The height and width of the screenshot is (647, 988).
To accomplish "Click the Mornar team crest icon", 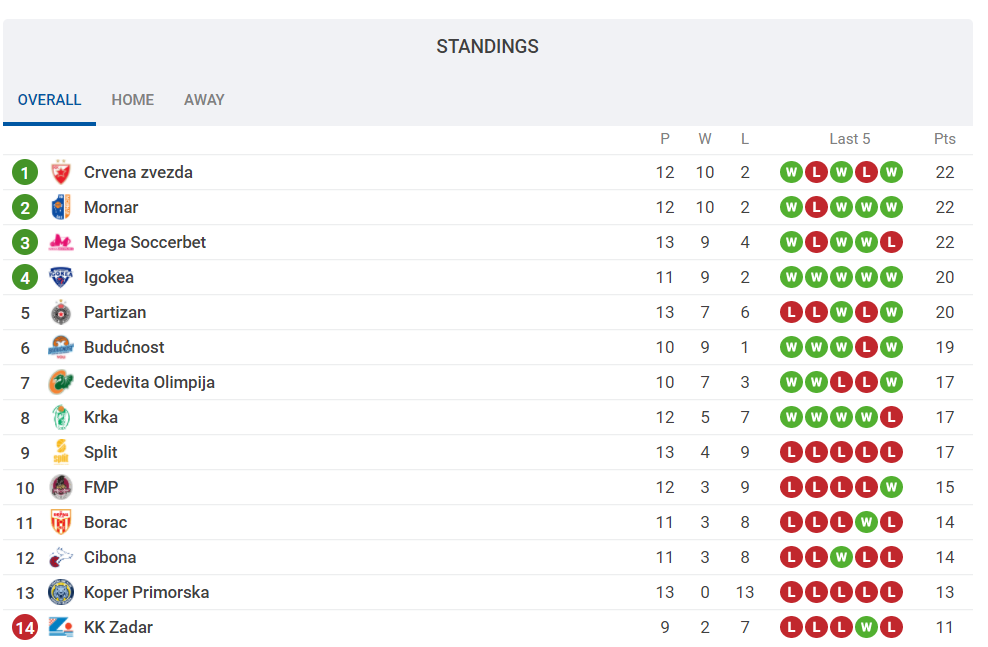I will coord(61,207).
